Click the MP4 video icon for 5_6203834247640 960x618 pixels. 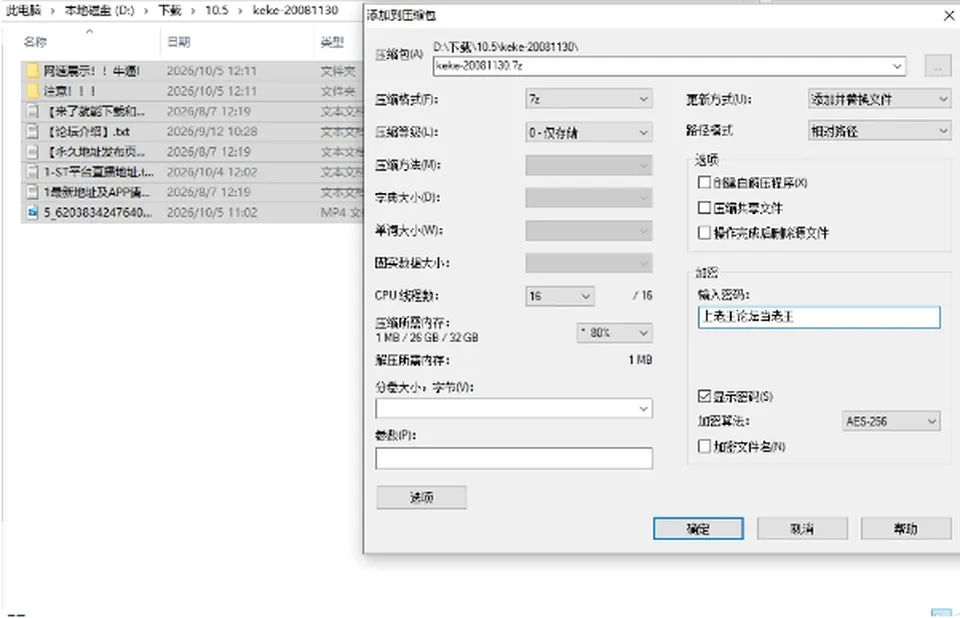[x=32, y=213]
